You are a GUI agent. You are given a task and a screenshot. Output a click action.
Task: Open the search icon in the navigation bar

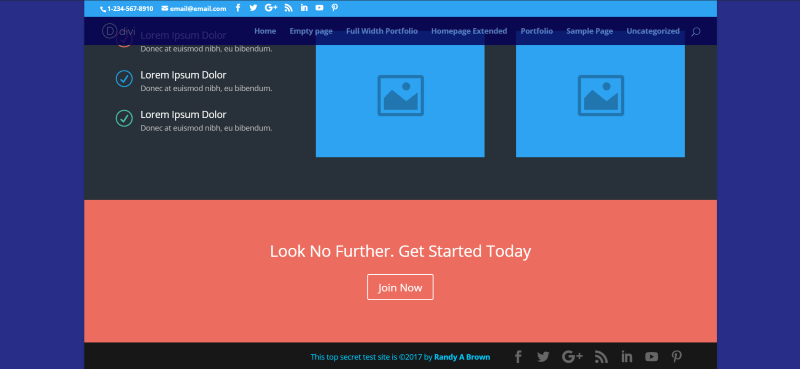pos(696,32)
